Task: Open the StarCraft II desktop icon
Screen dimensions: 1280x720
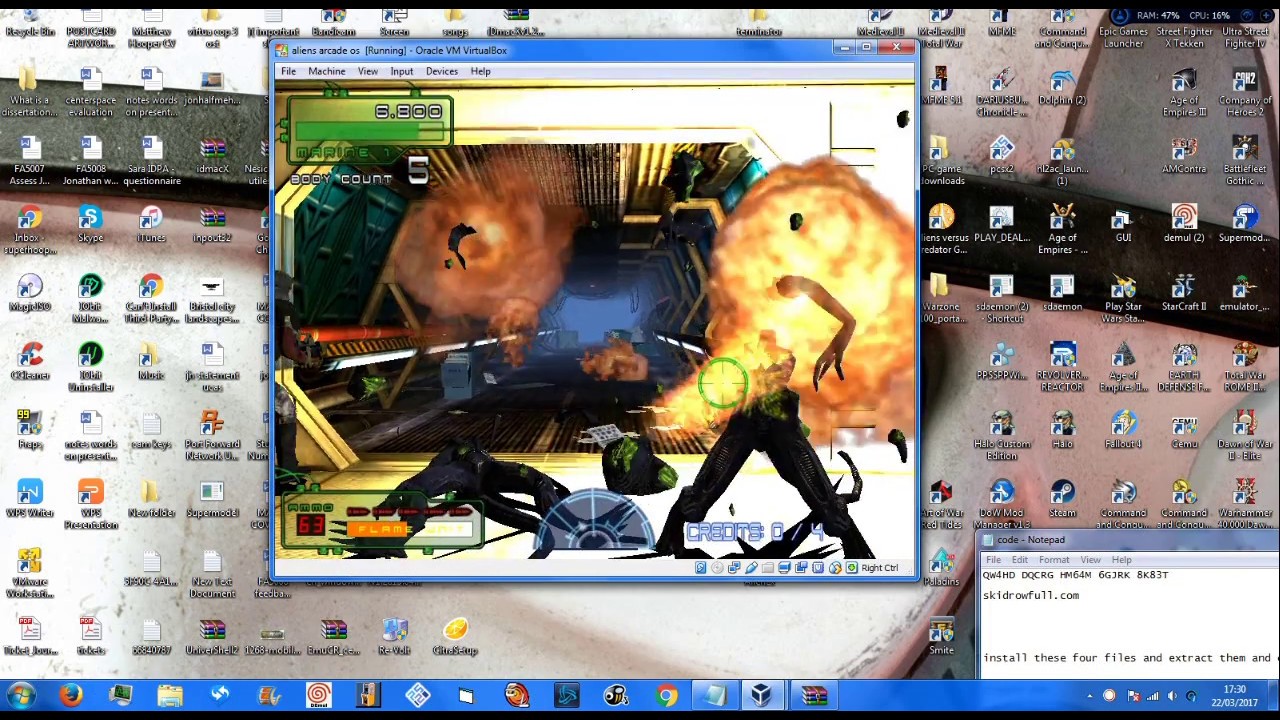Action: pyautogui.click(x=1184, y=292)
